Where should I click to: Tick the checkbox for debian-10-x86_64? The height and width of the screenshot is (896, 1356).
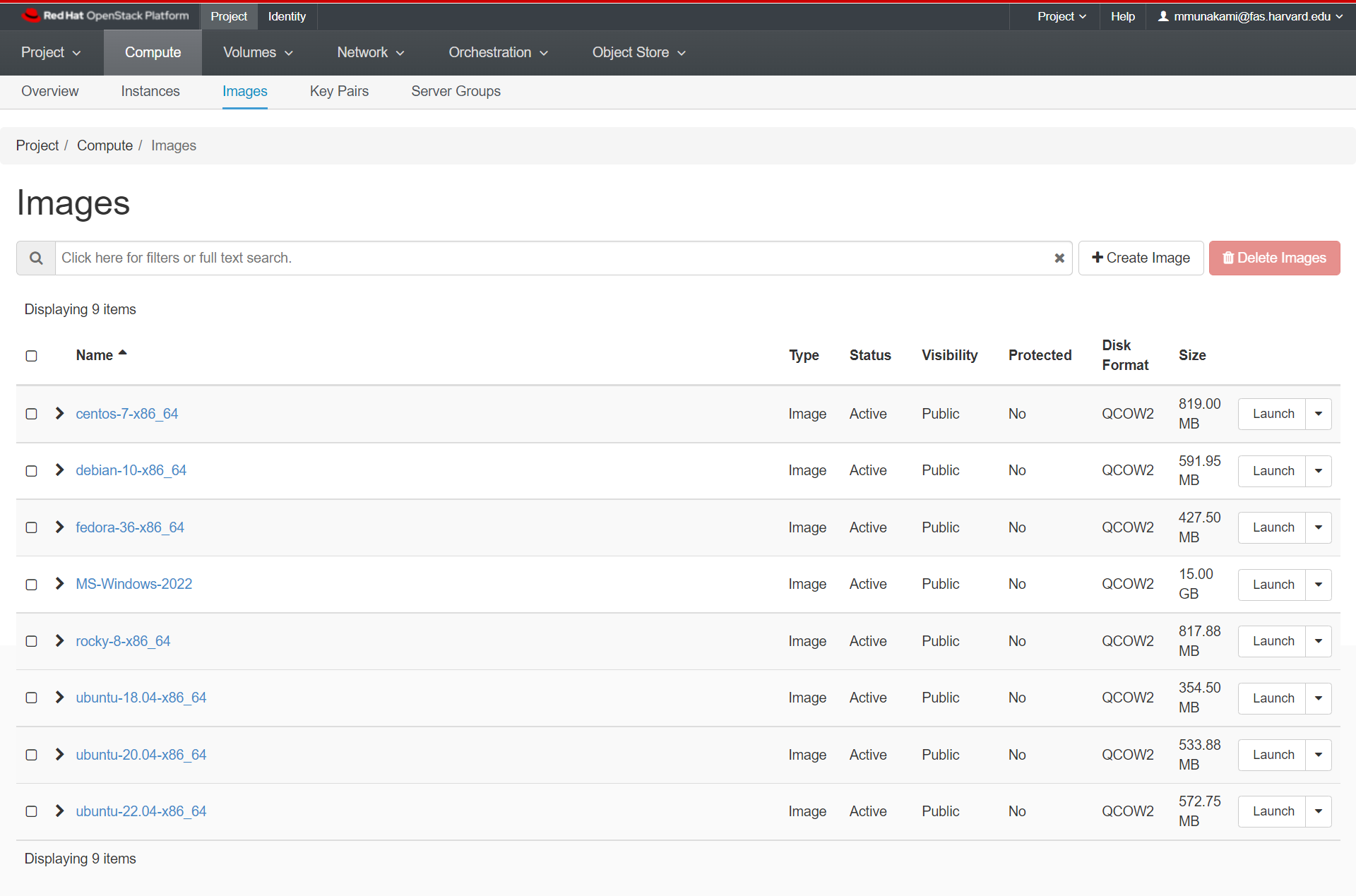point(32,471)
